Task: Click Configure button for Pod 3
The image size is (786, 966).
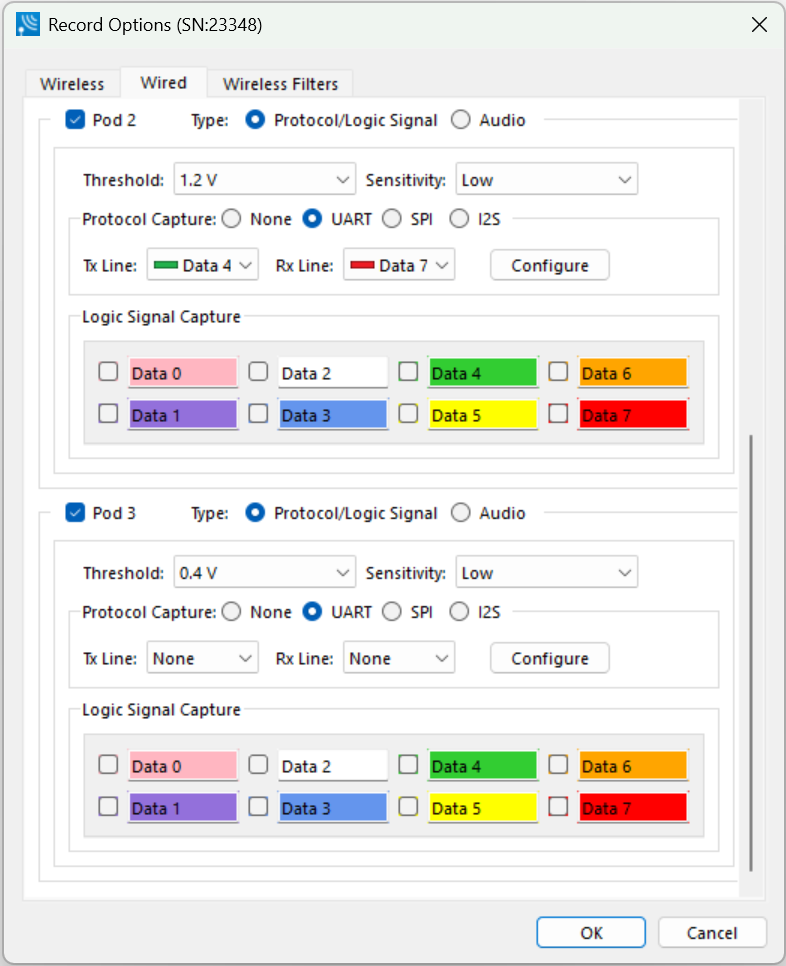Action: point(549,658)
